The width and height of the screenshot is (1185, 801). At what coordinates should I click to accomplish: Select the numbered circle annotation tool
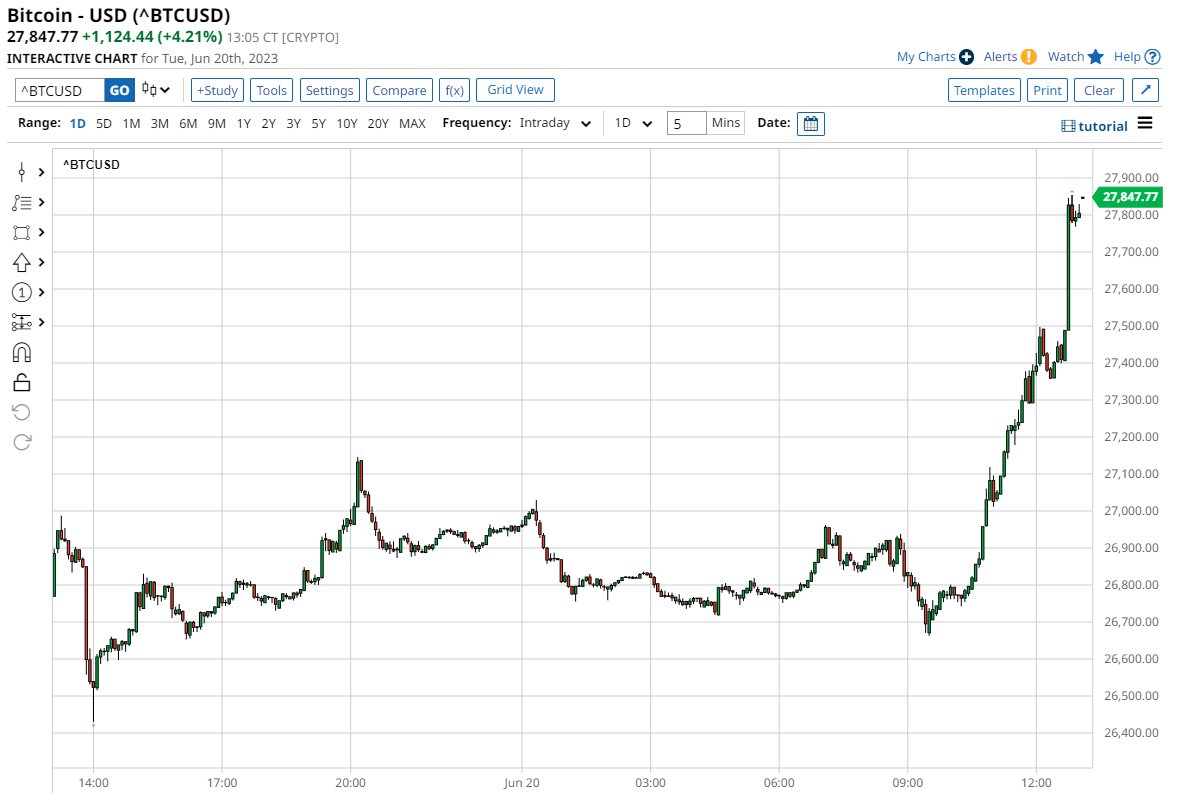point(21,292)
